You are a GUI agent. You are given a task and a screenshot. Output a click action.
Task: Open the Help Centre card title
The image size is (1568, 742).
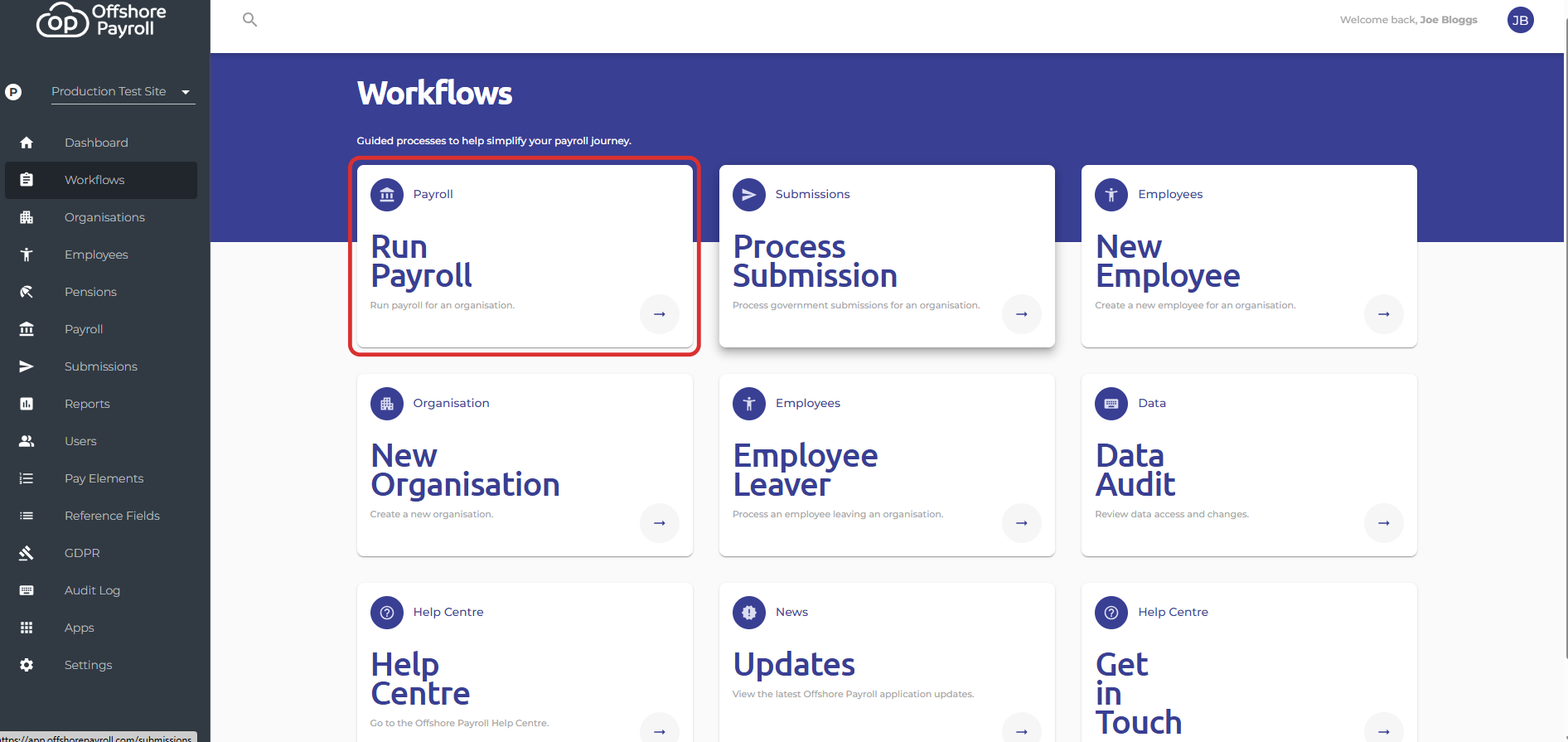420,679
